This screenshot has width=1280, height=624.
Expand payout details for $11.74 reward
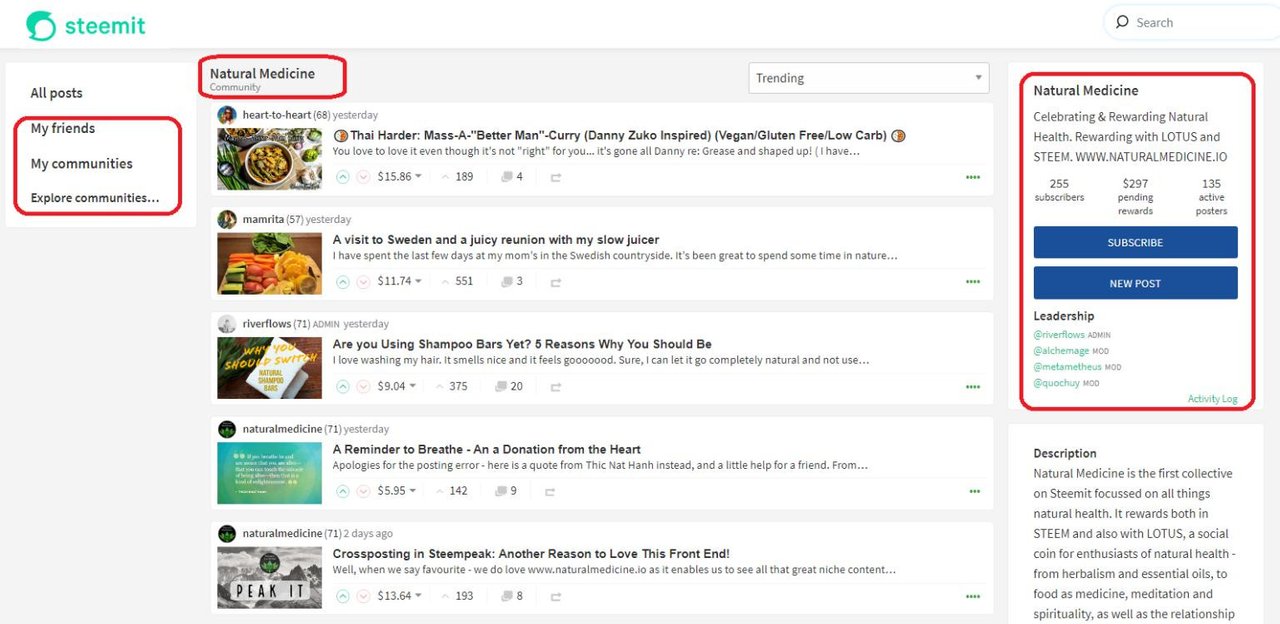418,282
